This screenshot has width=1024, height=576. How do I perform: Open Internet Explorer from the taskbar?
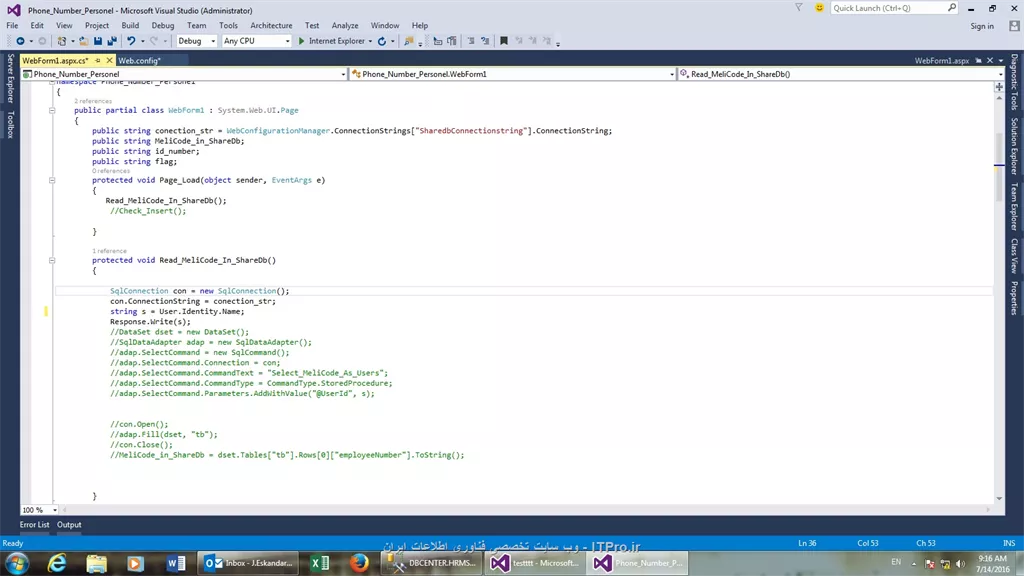click(x=57, y=563)
